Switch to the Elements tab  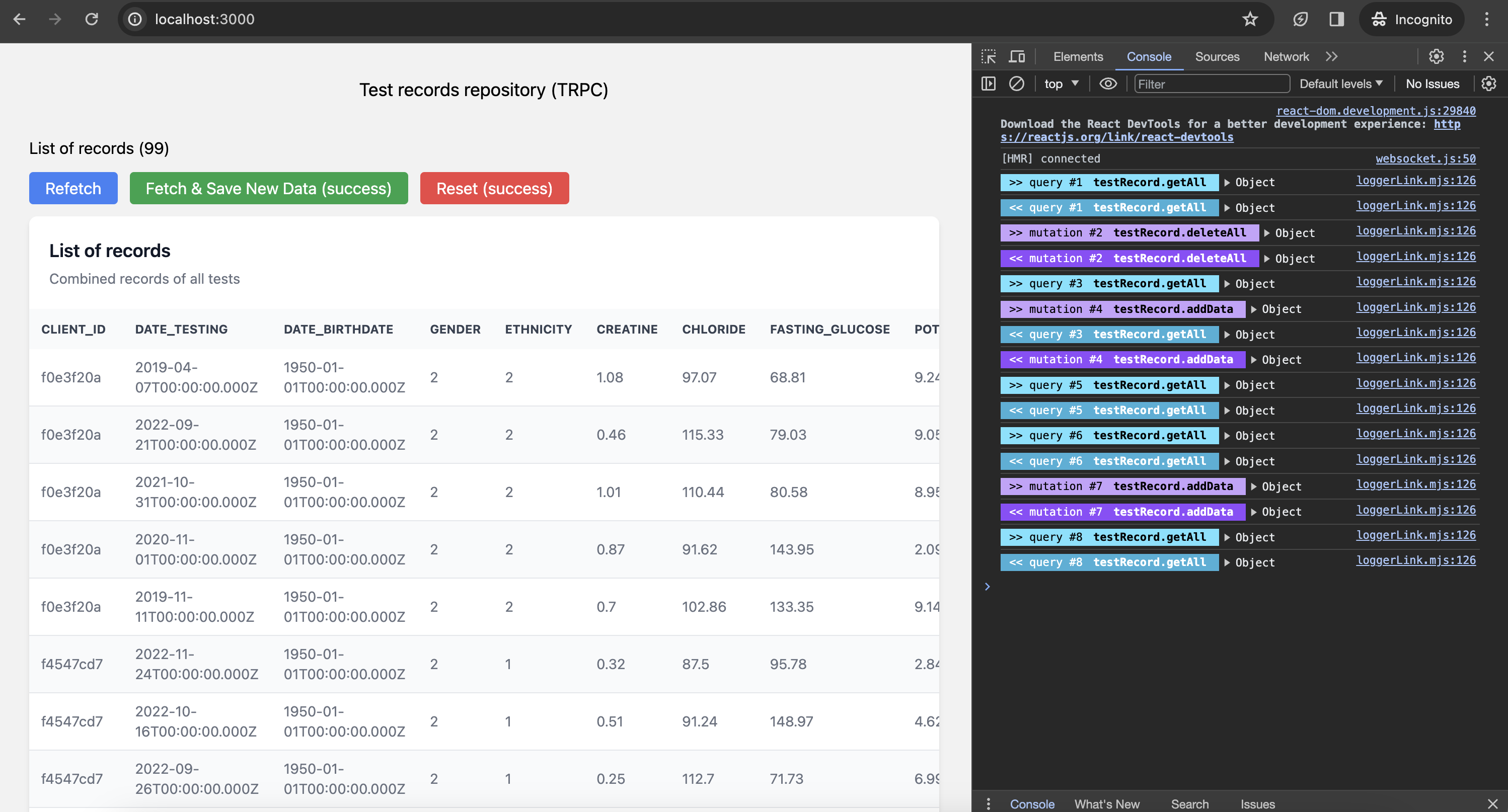coord(1078,57)
